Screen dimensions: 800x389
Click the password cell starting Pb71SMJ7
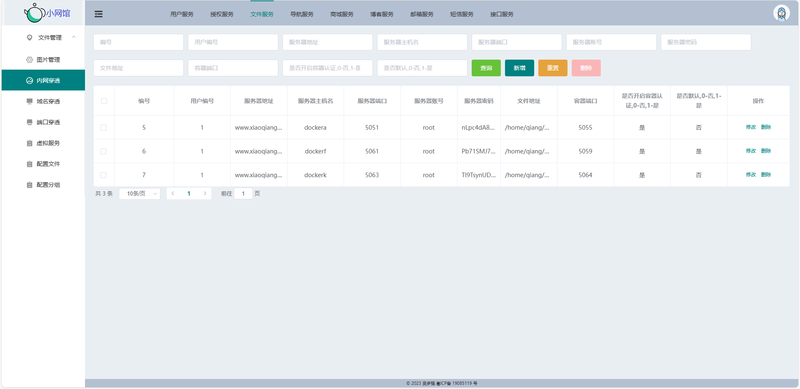click(478, 151)
